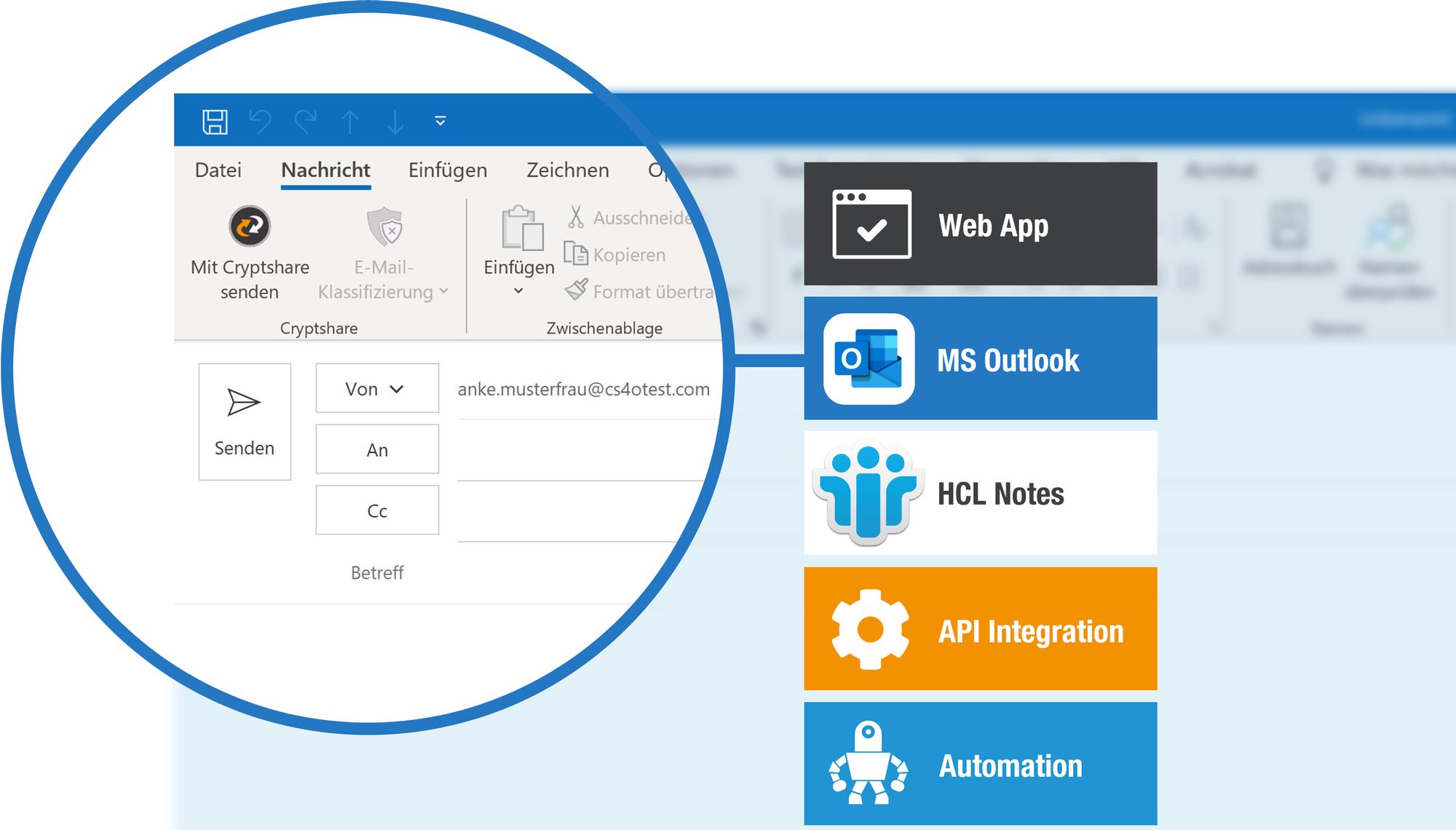The image size is (1456, 830).
Task: Click the Redo arrow icon
Action: [x=306, y=122]
